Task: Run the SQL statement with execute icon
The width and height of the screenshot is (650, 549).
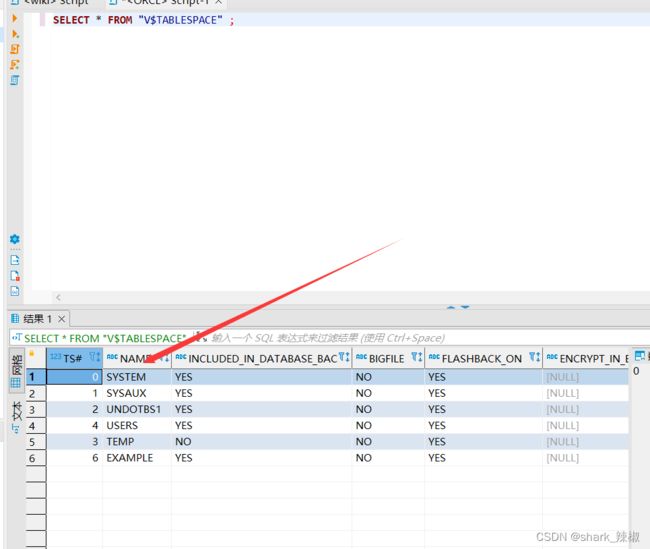Action: click(x=15, y=18)
